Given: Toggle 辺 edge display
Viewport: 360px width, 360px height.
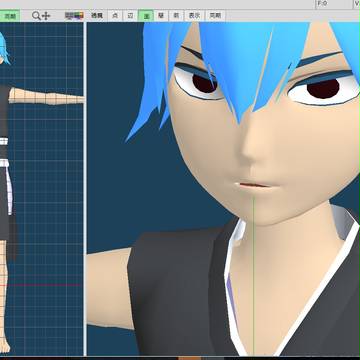Looking at the screenshot, I should tap(130, 16).
